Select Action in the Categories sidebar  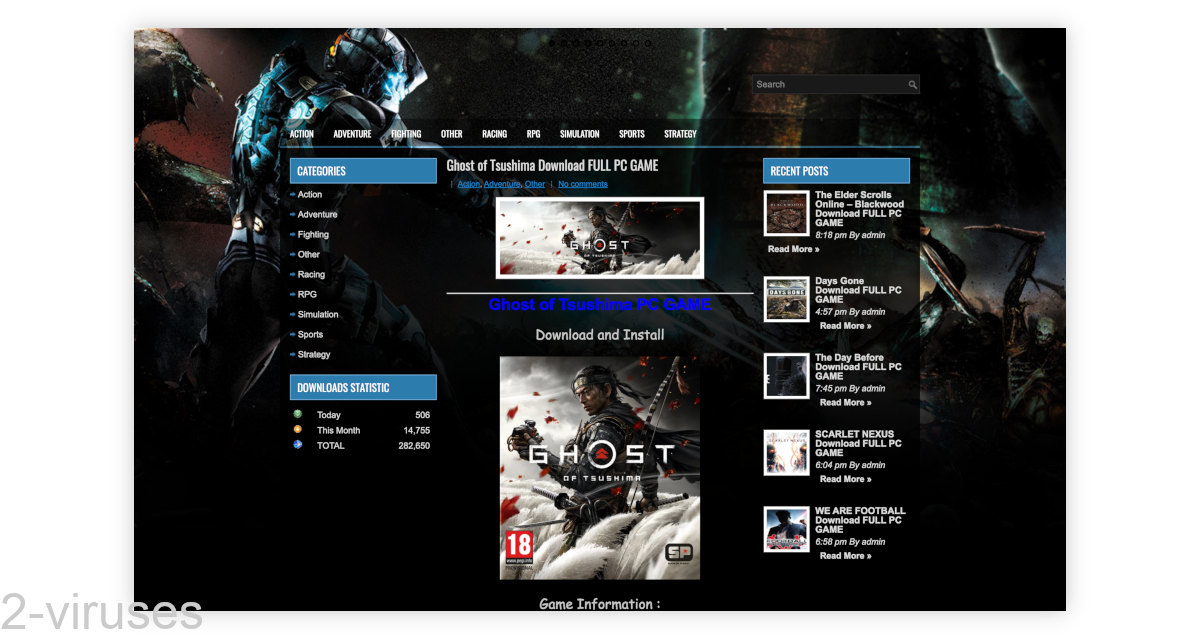tap(310, 195)
